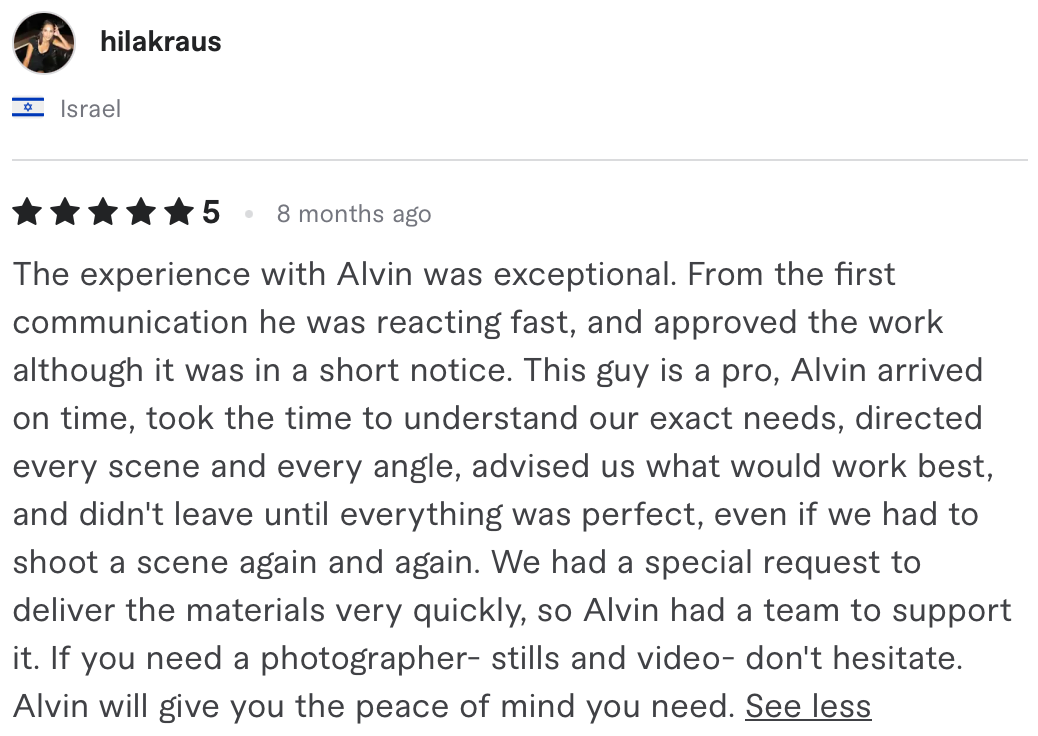The image size is (1038, 736).
Task: Click the phrase 'don't hesitate' in the review
Action: pyautogui.click(x=851, y=659)
